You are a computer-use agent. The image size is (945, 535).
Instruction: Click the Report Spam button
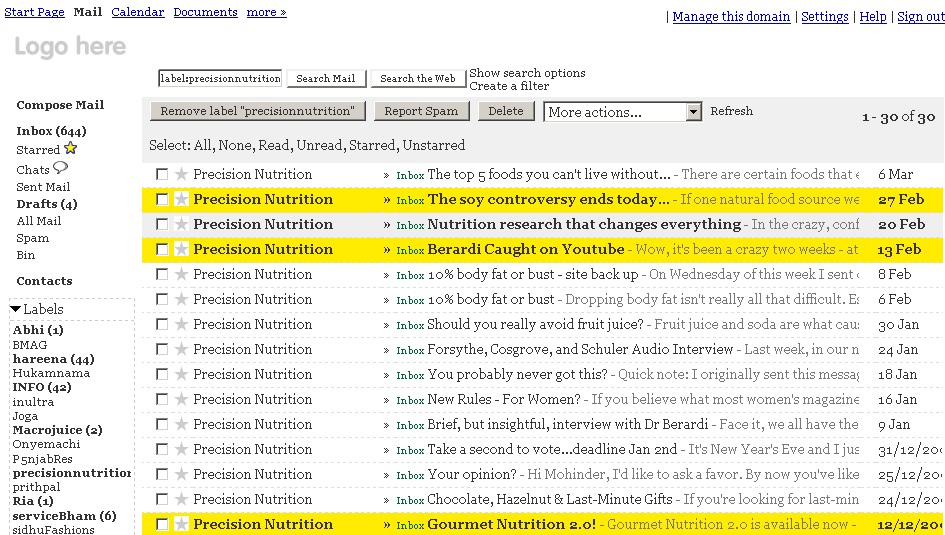(x=421, y=111)
